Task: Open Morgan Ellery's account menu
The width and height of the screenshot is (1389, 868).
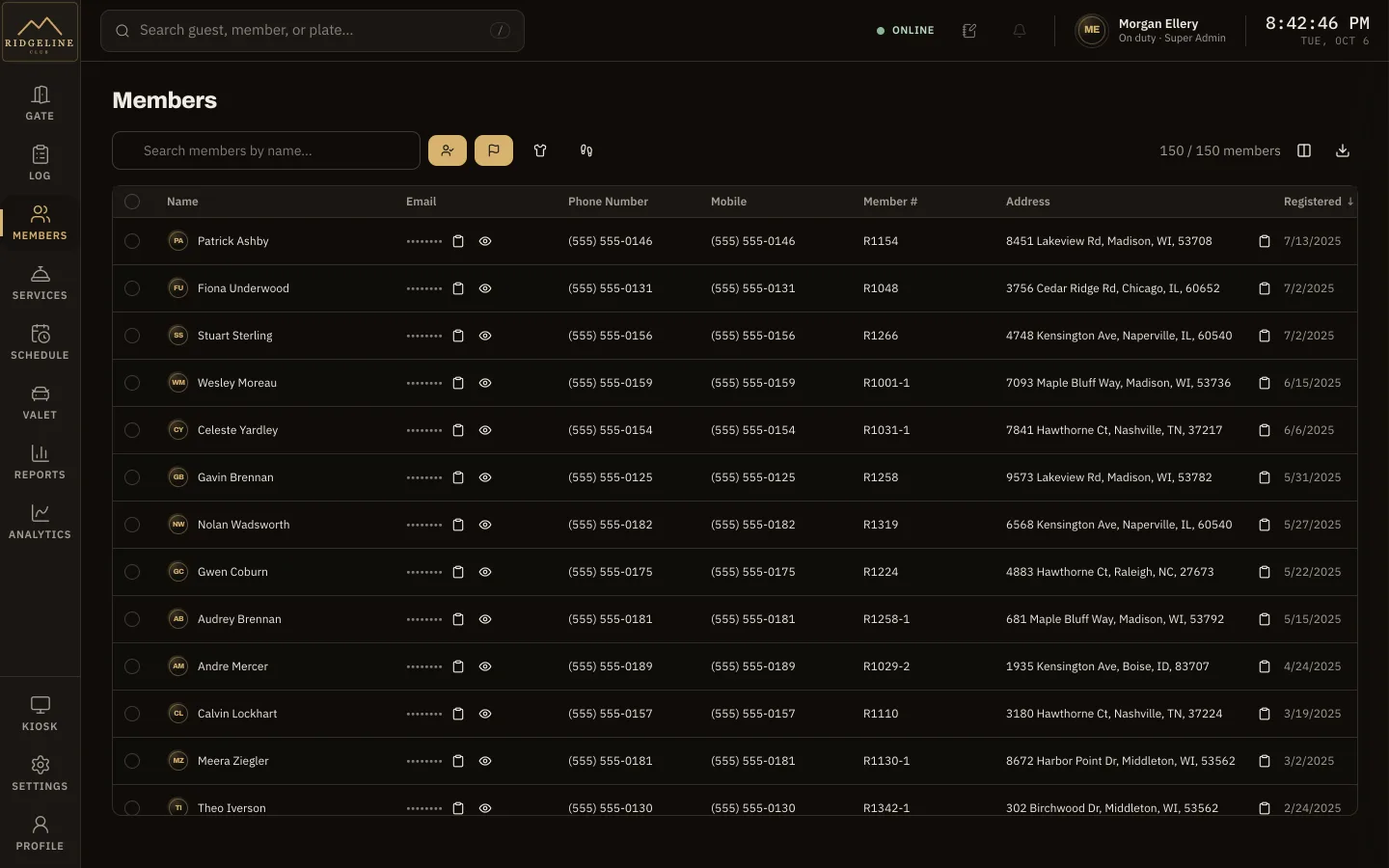Action: pyautogui.click(x=1152, y=31)
